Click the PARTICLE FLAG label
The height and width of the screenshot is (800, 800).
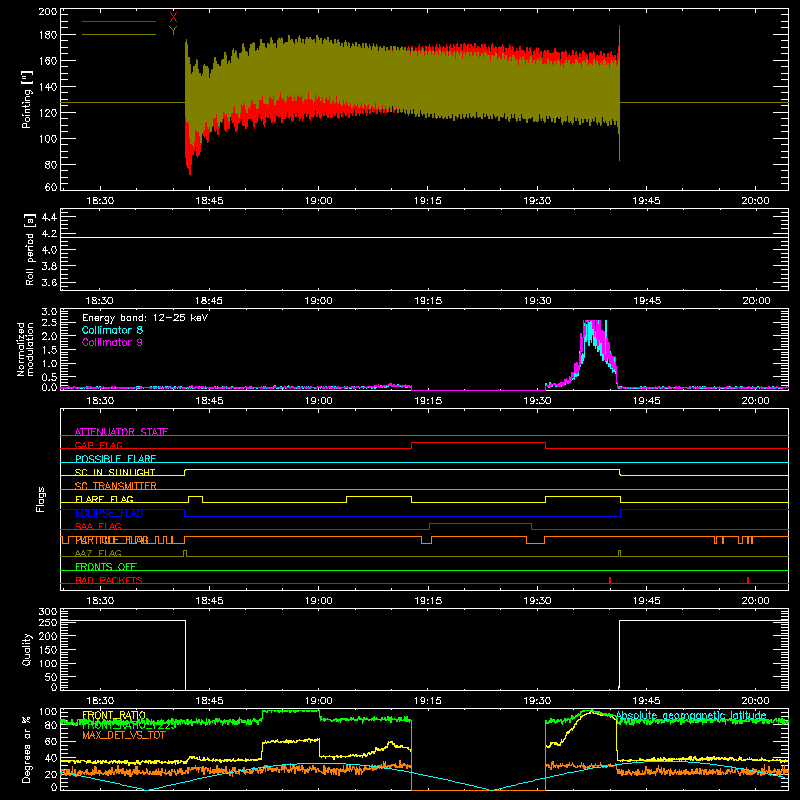[x=112, y=540]
